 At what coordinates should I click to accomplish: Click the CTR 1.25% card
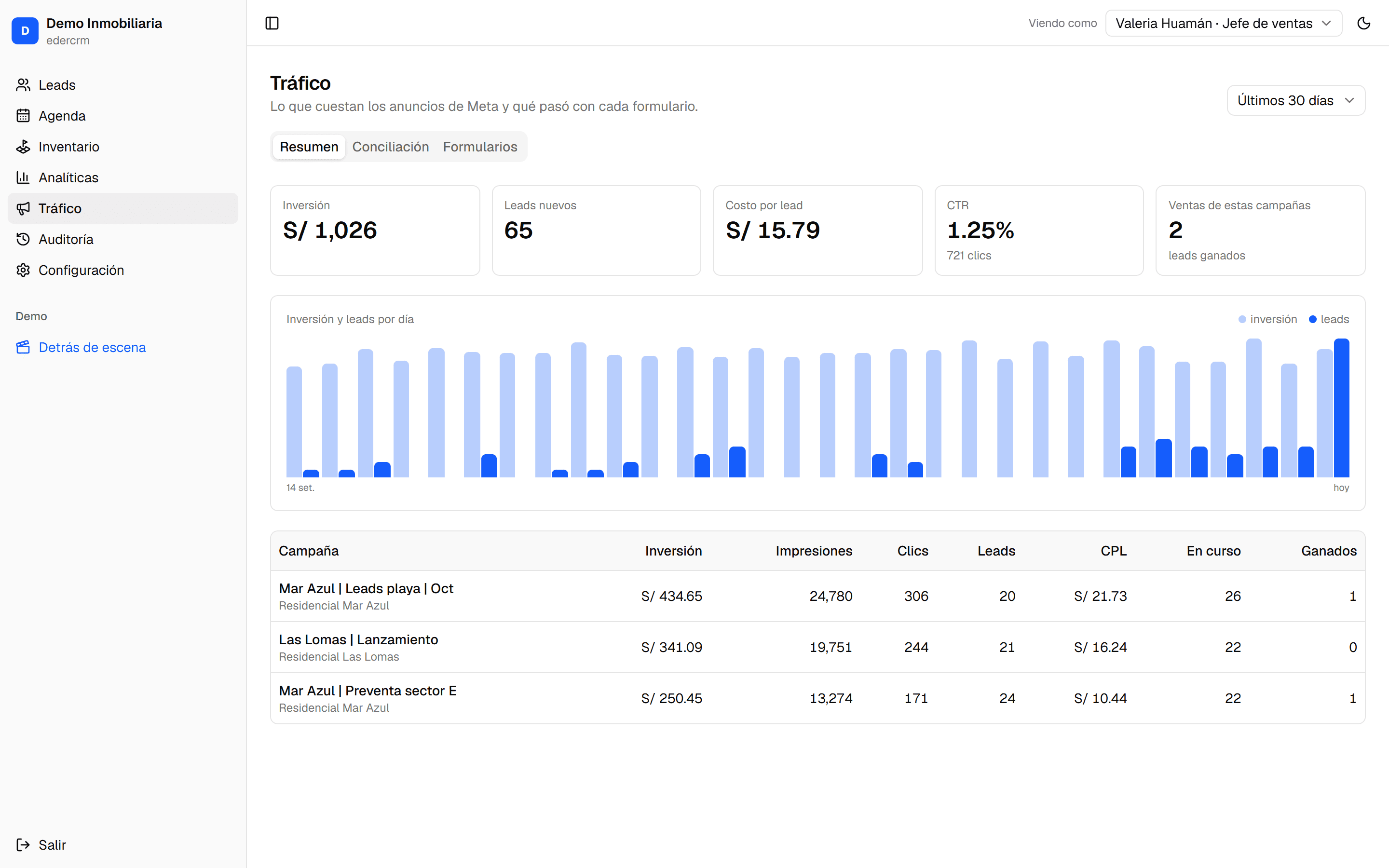(x=1039, y=230)
